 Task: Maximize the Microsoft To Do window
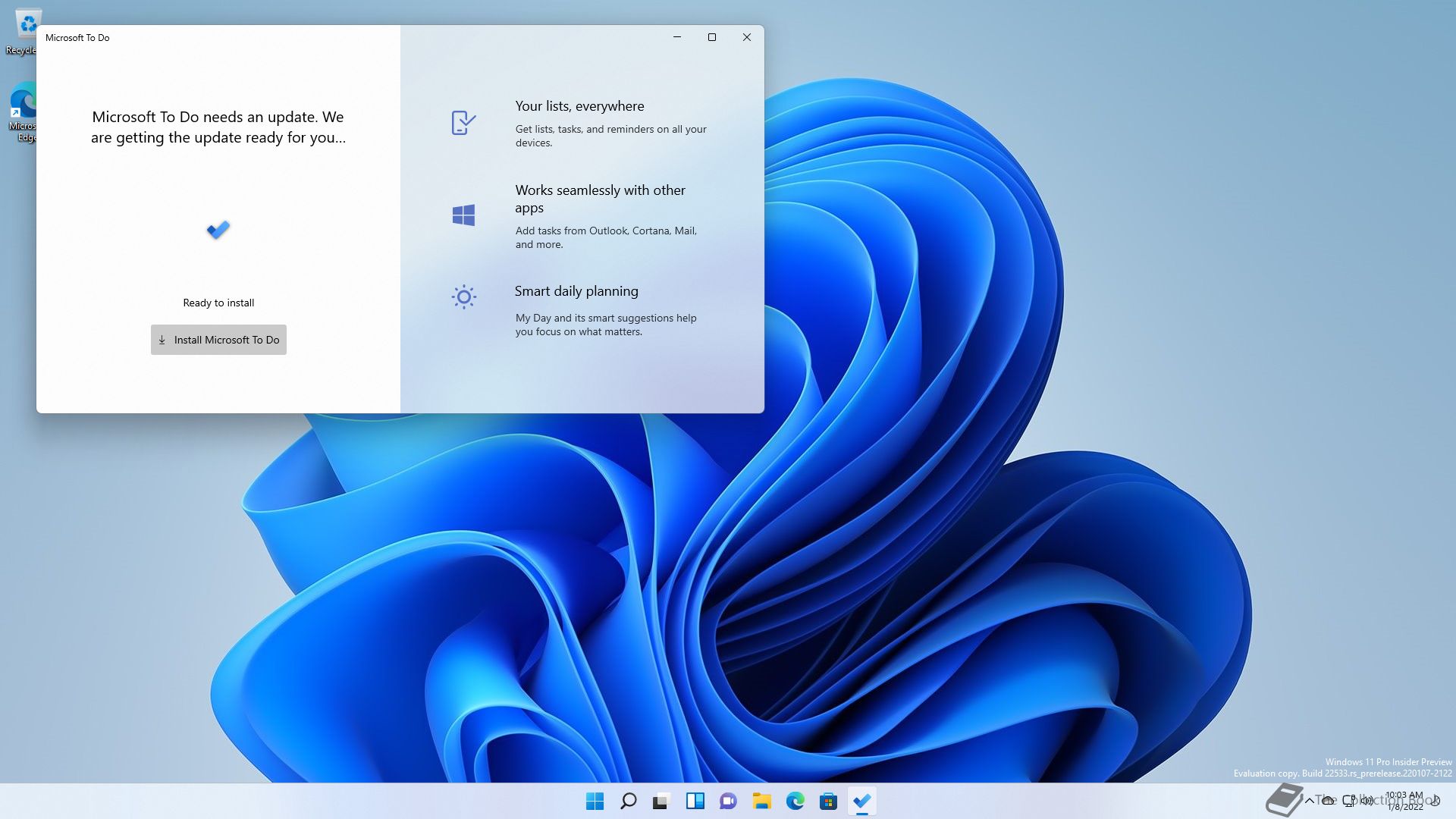pyautogui.click(x=711, y=37)
